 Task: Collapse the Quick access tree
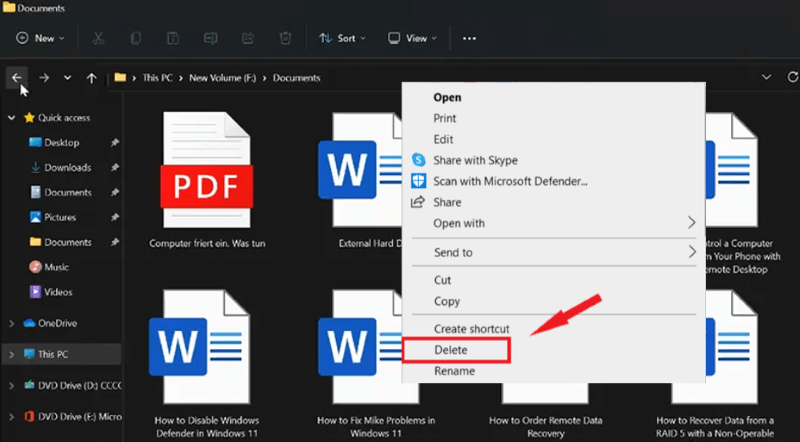[11, 118]
